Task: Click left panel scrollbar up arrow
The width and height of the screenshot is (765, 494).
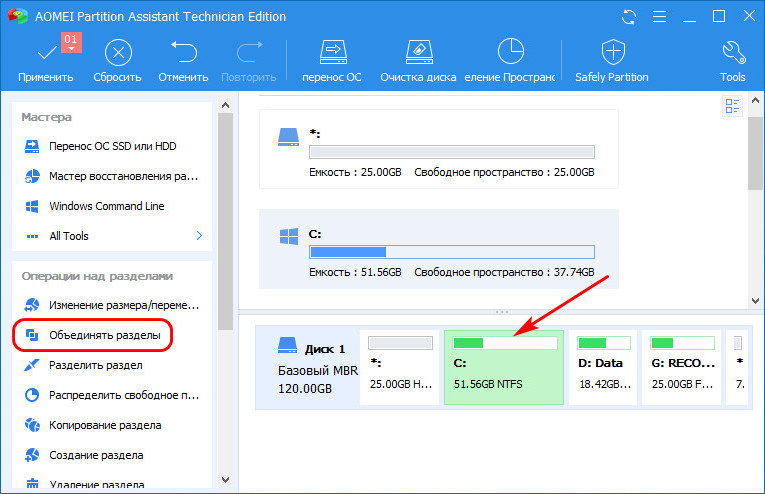Action: tap(225, 105)
